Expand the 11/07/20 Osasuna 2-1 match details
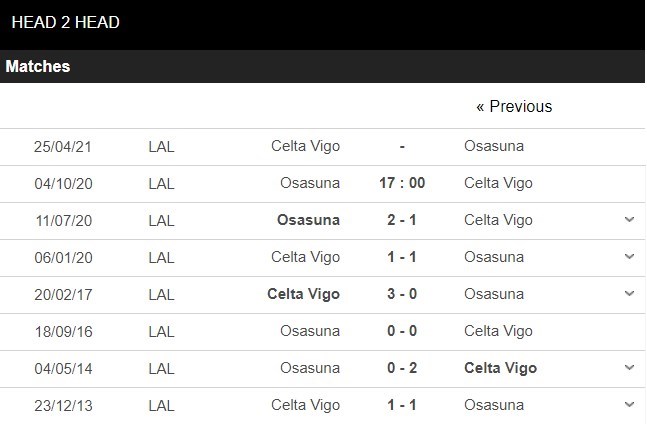The width and height of the screenshot is (647, 424). [x=629, y=219]
